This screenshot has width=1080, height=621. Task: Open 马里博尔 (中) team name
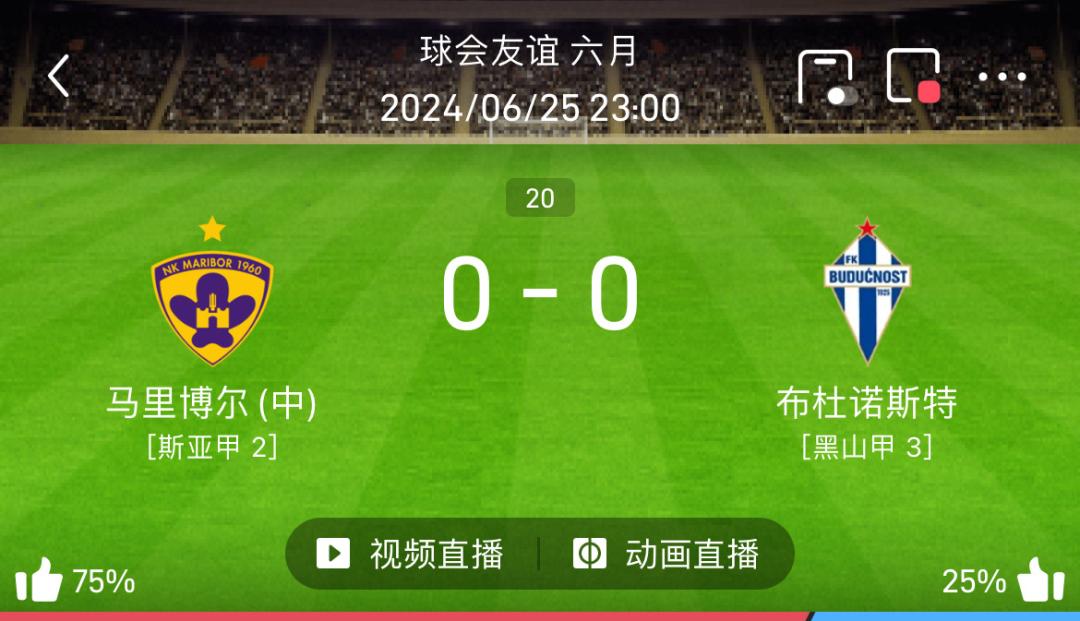tap(211, 403)
